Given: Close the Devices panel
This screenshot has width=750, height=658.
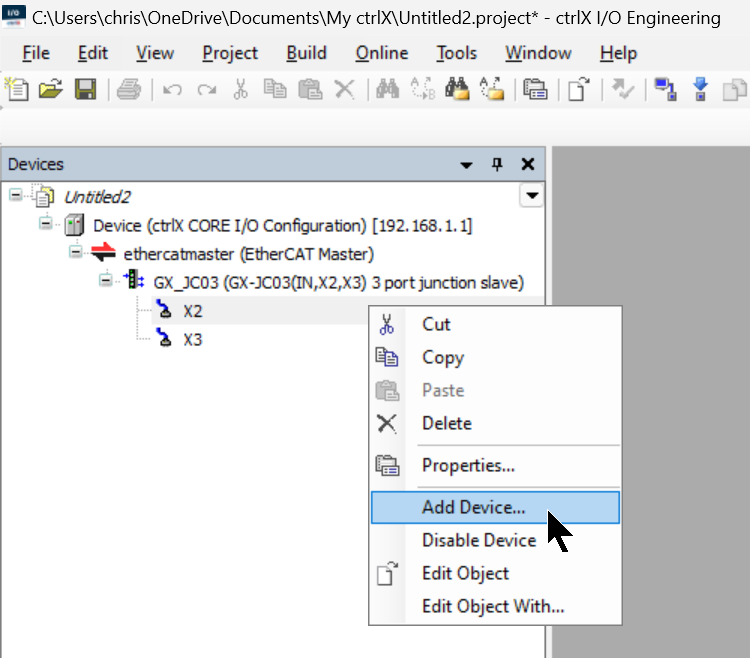Looking at the screenshot, I should 528,164.
